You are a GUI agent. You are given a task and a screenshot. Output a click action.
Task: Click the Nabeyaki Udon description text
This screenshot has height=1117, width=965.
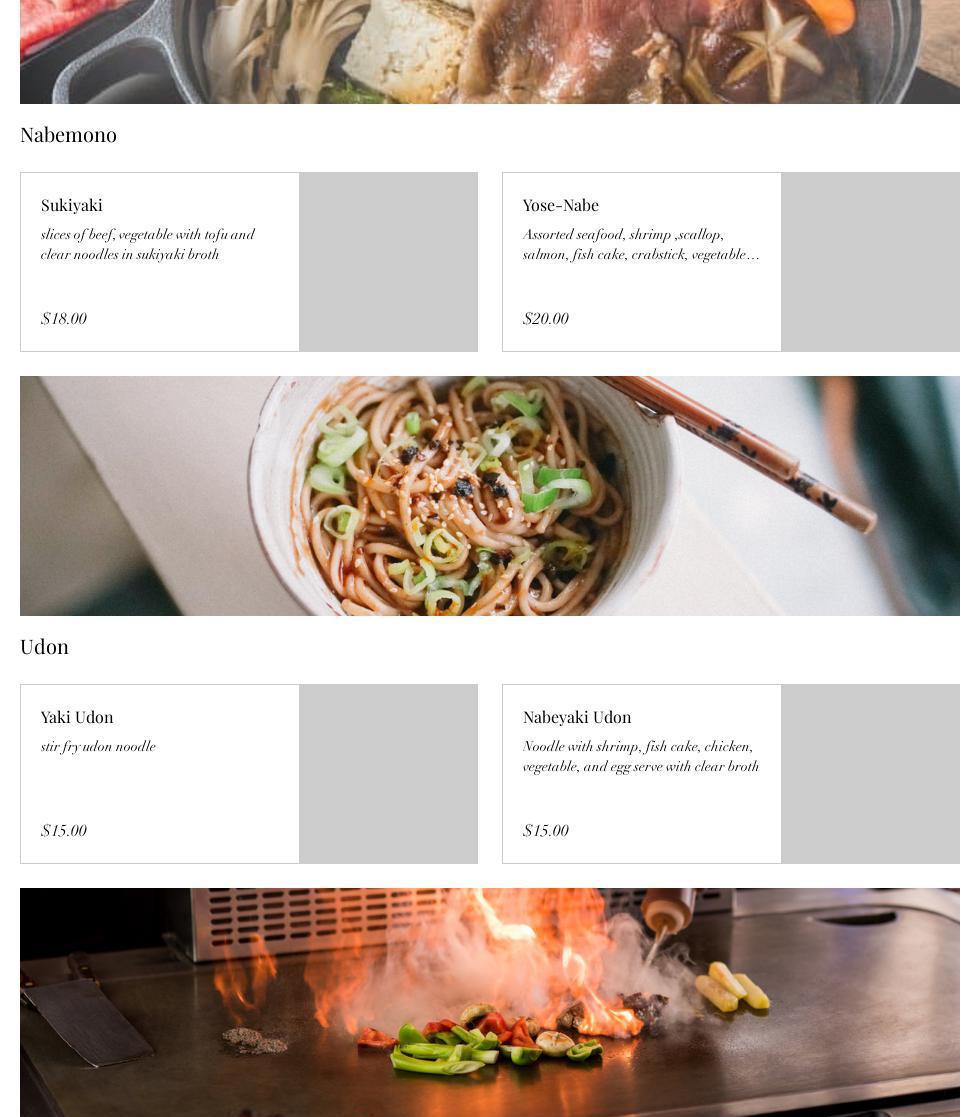(641, 757)
